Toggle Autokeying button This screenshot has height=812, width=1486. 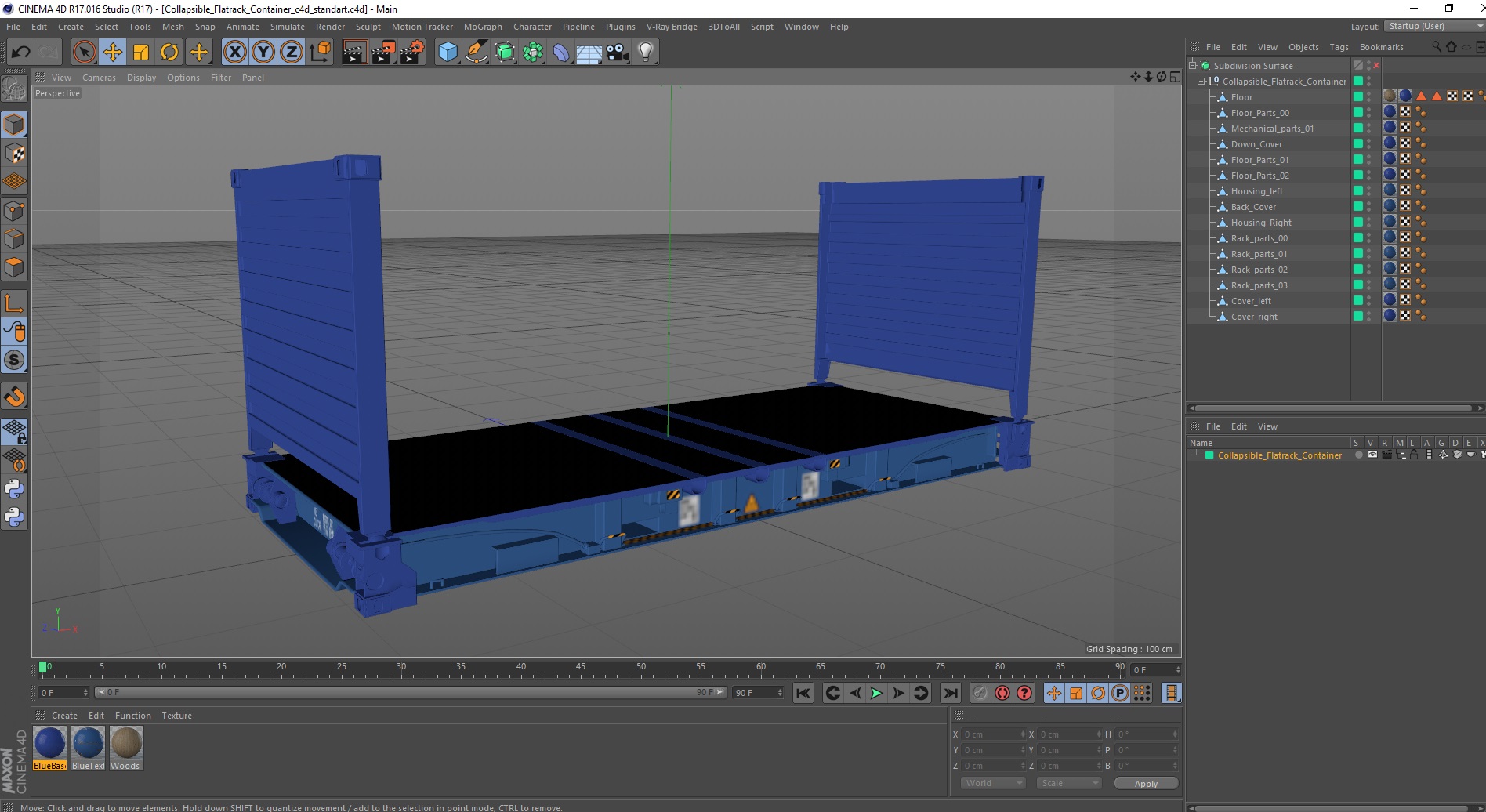(x=1002, y=693)
